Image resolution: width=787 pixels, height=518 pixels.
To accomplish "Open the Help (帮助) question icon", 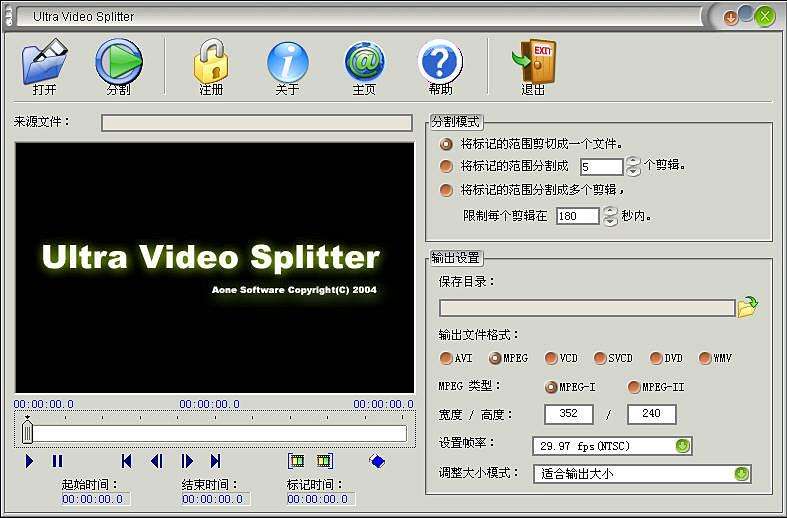I will pyautogui.click(x=440, y=62).
